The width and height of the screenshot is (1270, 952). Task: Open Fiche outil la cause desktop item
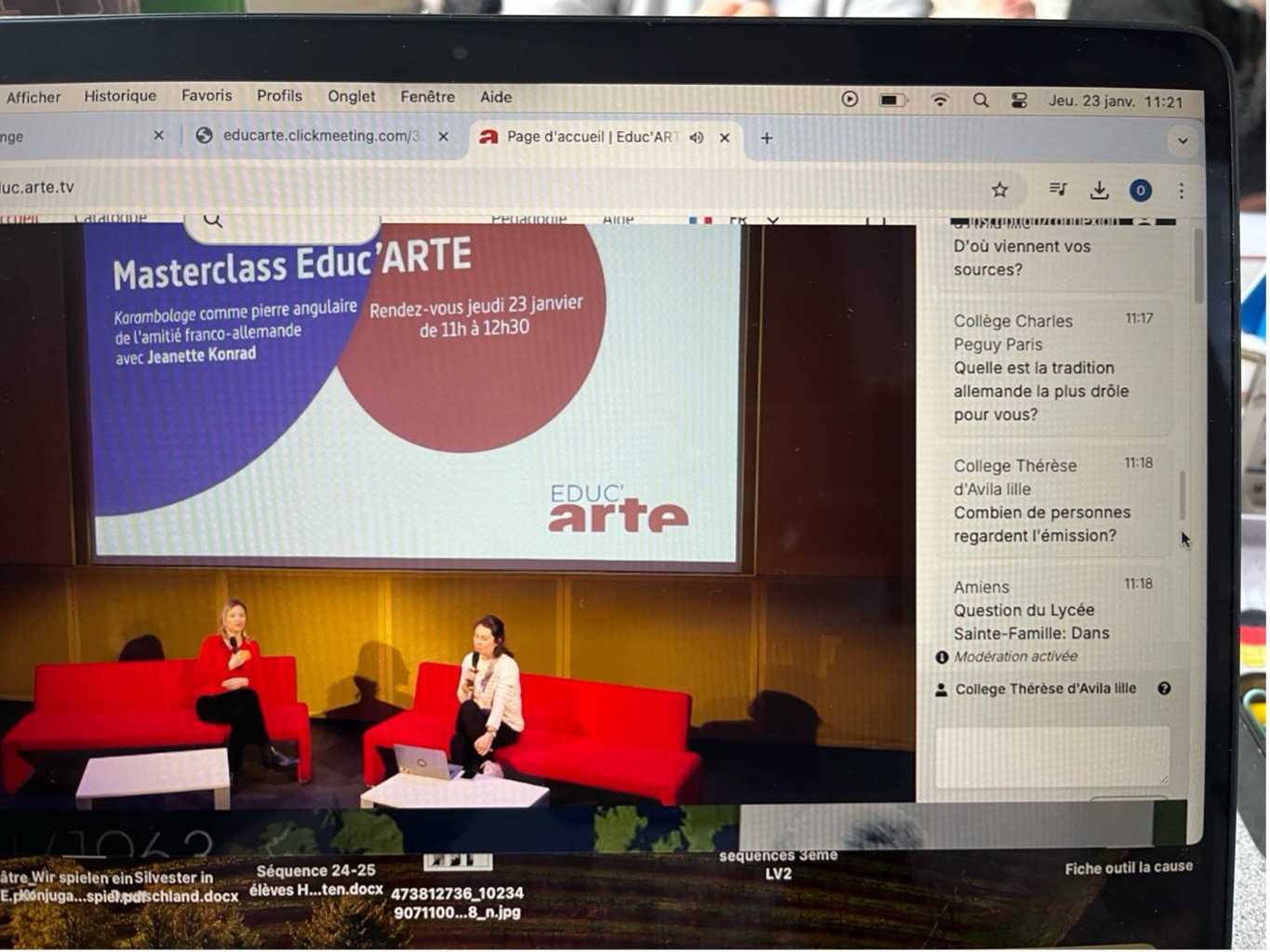1129,867
